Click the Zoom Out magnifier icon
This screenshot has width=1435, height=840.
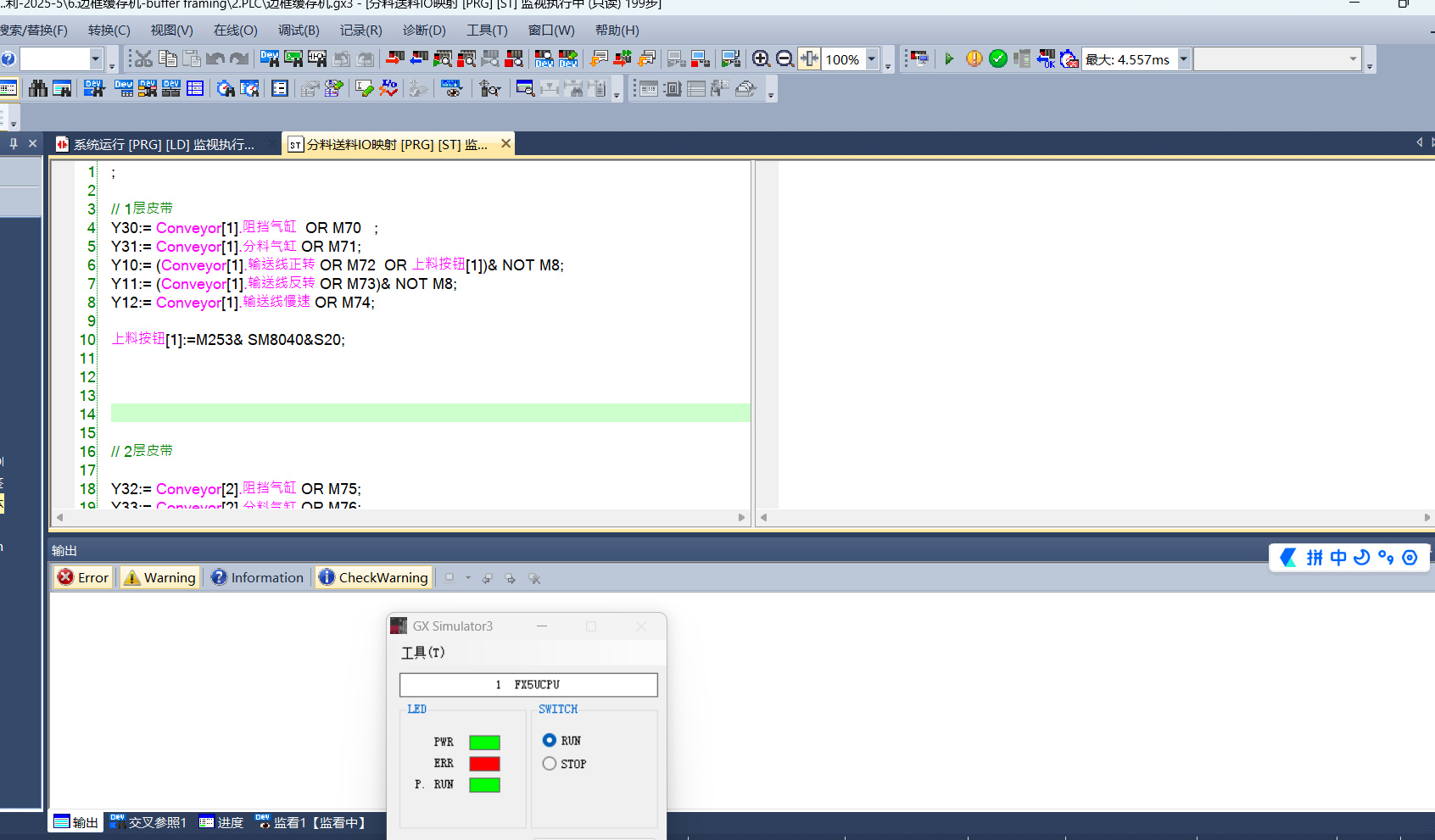click(x=785, y=58)
